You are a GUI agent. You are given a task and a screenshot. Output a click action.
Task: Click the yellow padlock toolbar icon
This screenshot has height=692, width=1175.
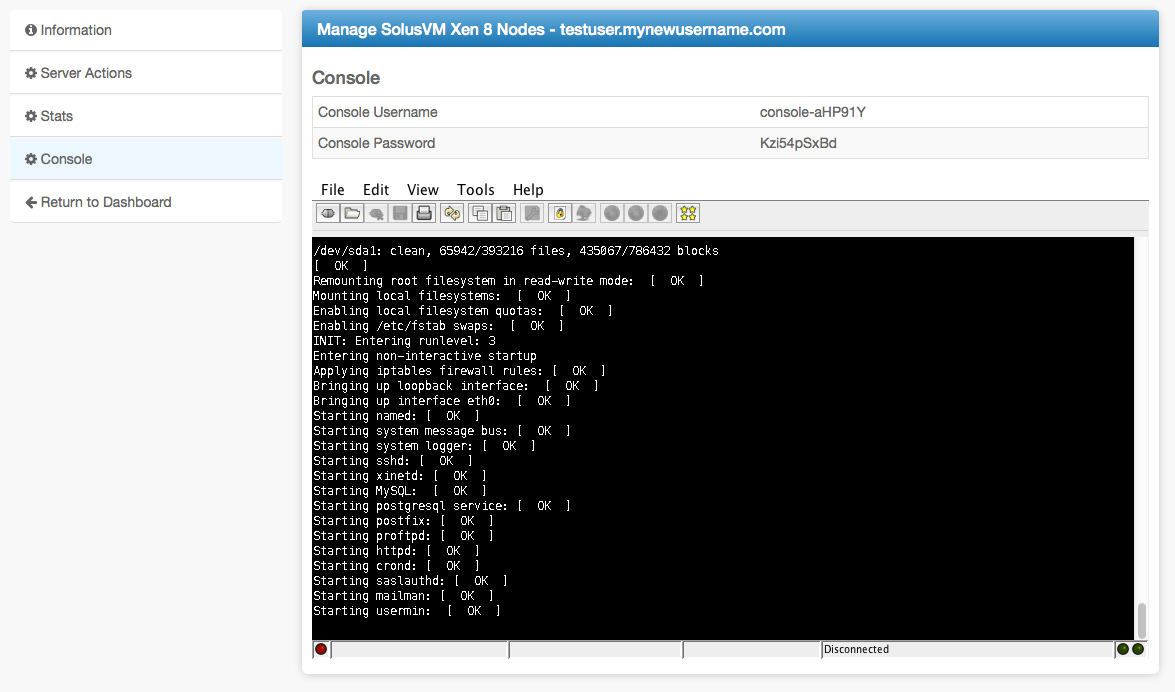click(561, 213)
